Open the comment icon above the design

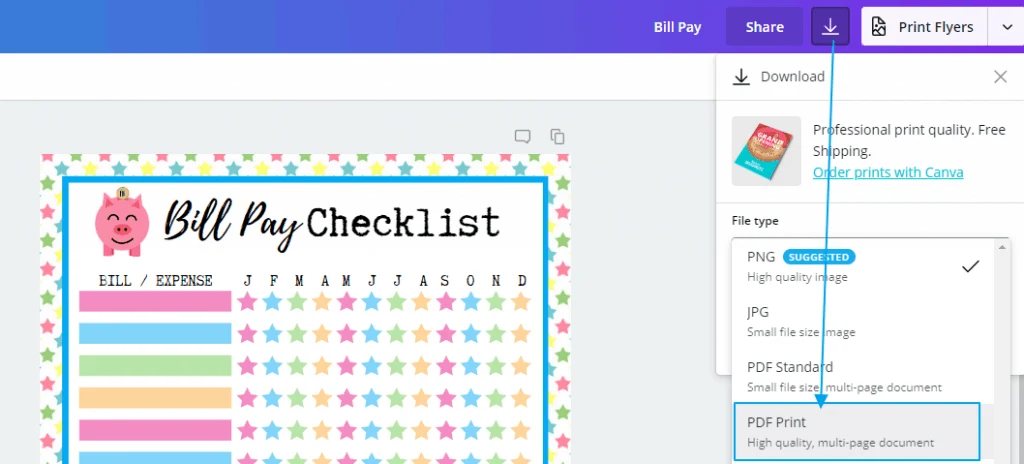point(522,137)
